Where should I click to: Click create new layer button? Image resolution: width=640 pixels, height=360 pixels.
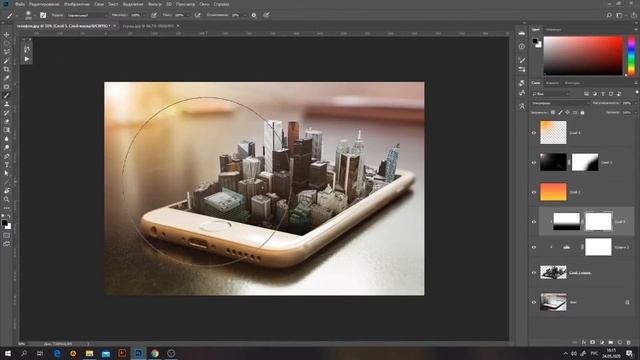coord(620,342)
